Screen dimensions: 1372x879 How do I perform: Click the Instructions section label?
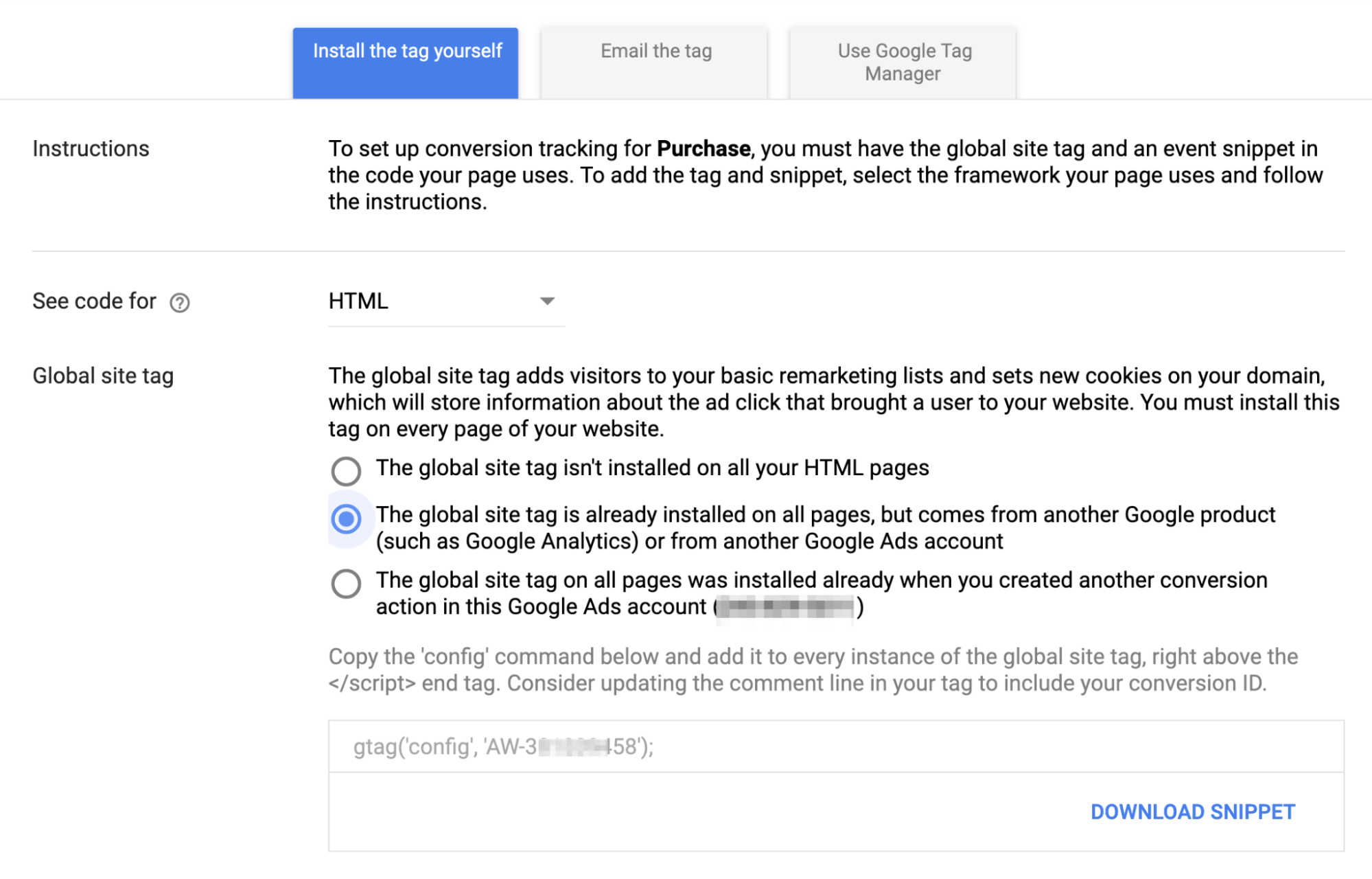pos(91,149)
